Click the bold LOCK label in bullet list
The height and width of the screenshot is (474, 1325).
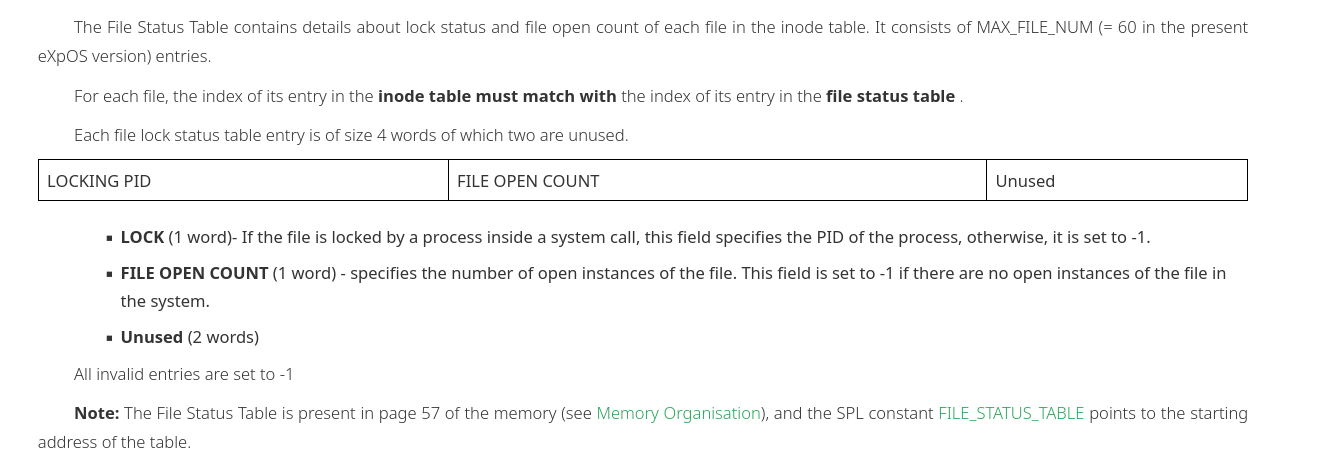(142, 238)
